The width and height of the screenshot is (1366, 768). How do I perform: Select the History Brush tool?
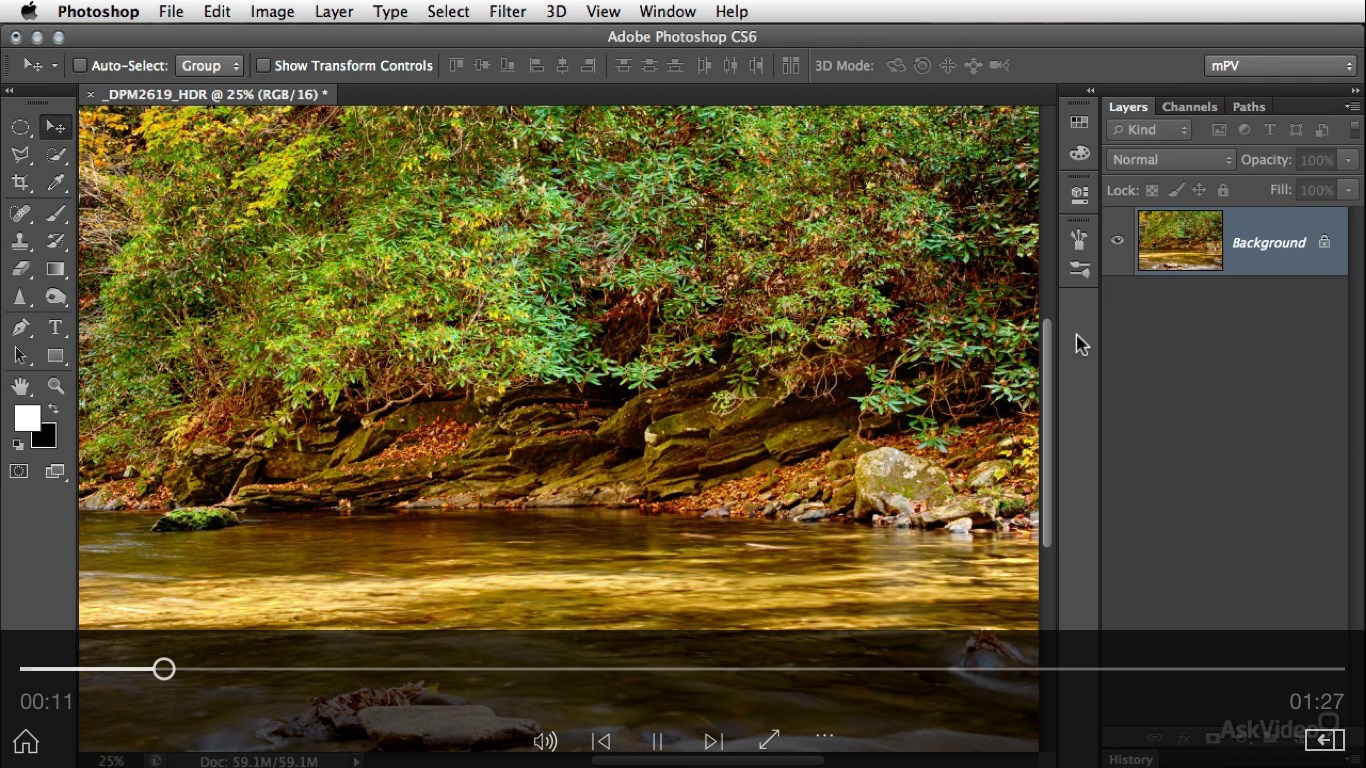pyautogui.click(x=56, y=241)
